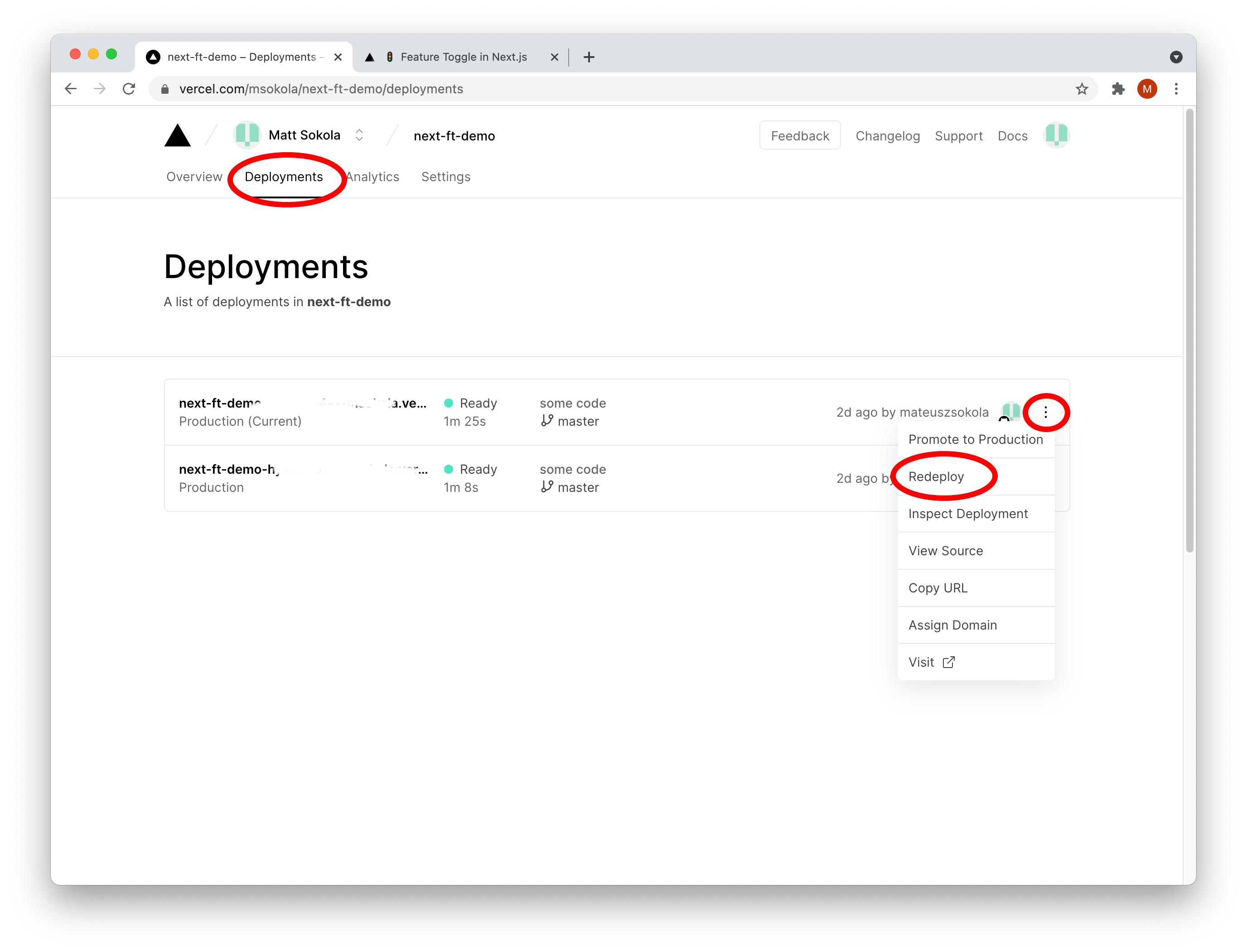Image resolution: width=1247 pixels, height=952 pixels.
Task: Choose View Source from the menu
Action: pyautogui.click(x=976, y=551)
